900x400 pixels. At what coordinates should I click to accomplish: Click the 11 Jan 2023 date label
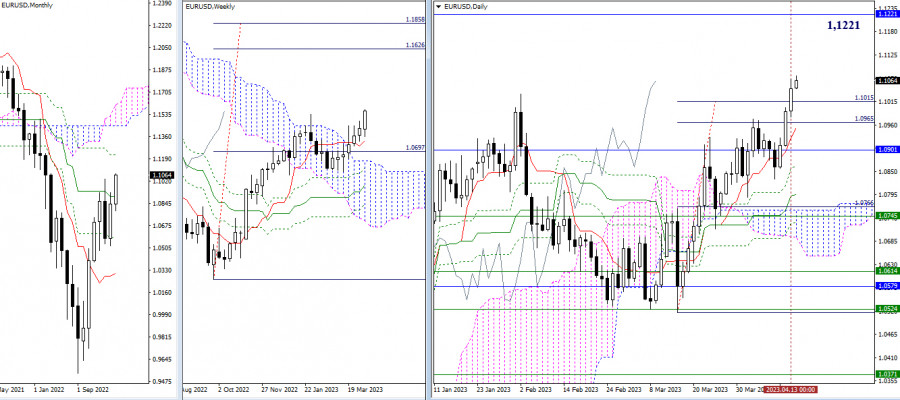pos(451,389)
